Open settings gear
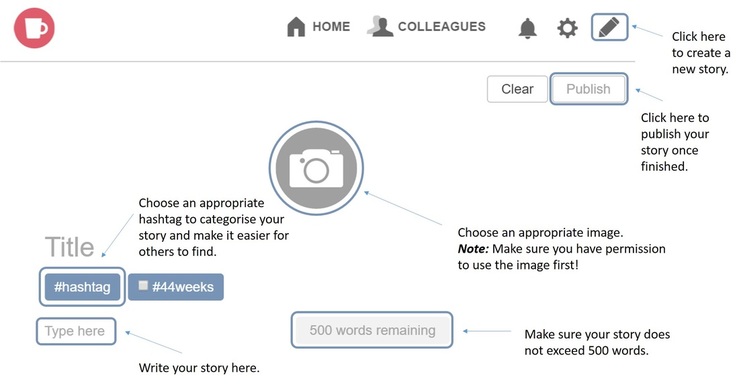Image resolution: width=739 pixels, height=384 pixels. point(567,28)
